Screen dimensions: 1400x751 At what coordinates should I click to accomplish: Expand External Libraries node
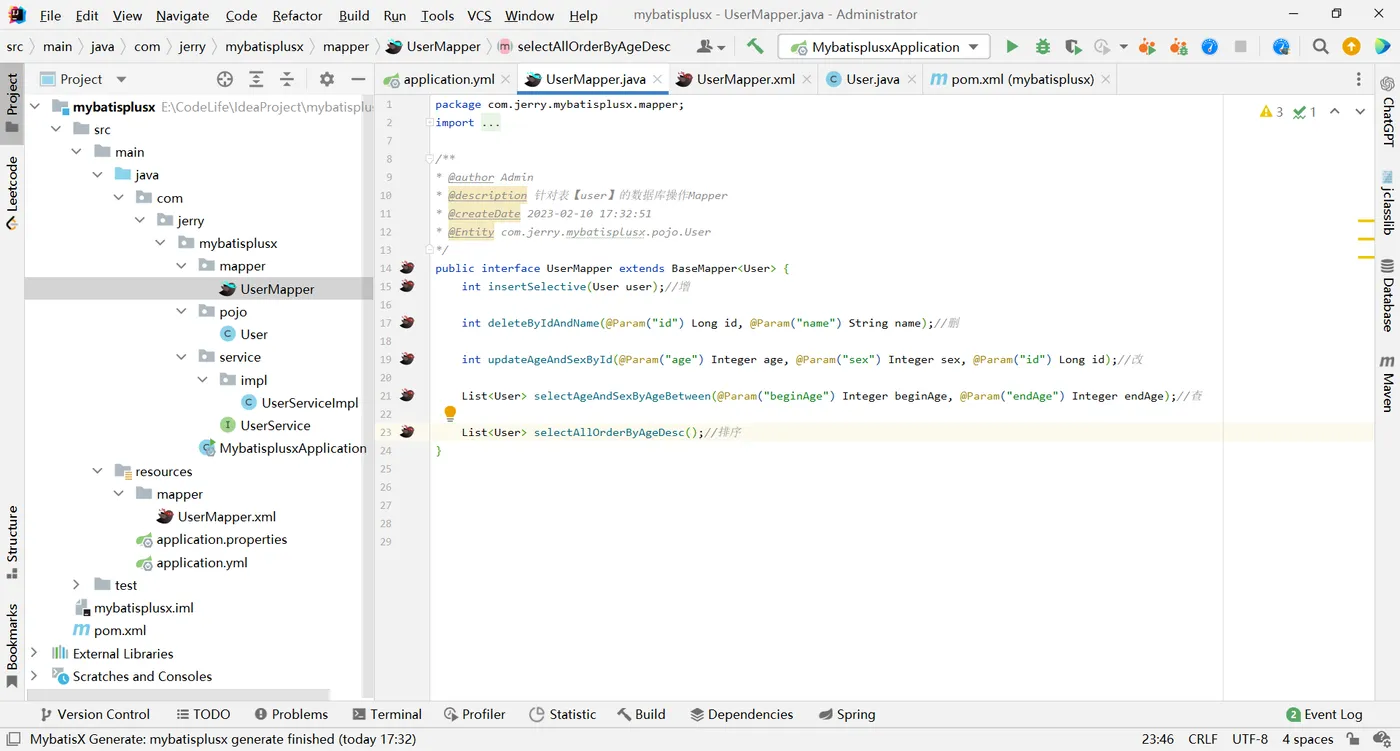[x=35, y=652]
